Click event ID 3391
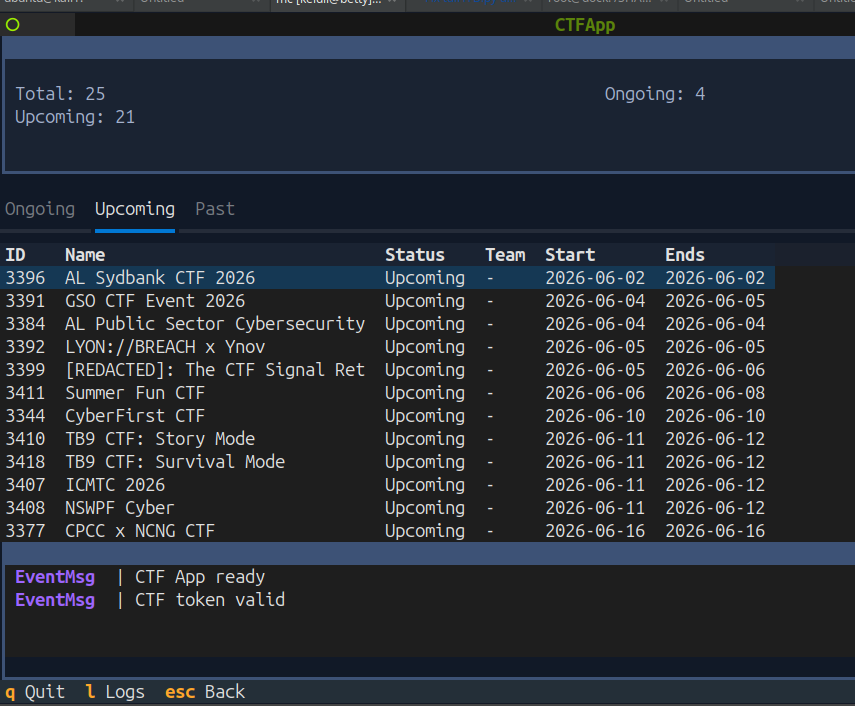The height and width of the screenshot is (706, 855). pyautogui.click(x=25, y=301)
